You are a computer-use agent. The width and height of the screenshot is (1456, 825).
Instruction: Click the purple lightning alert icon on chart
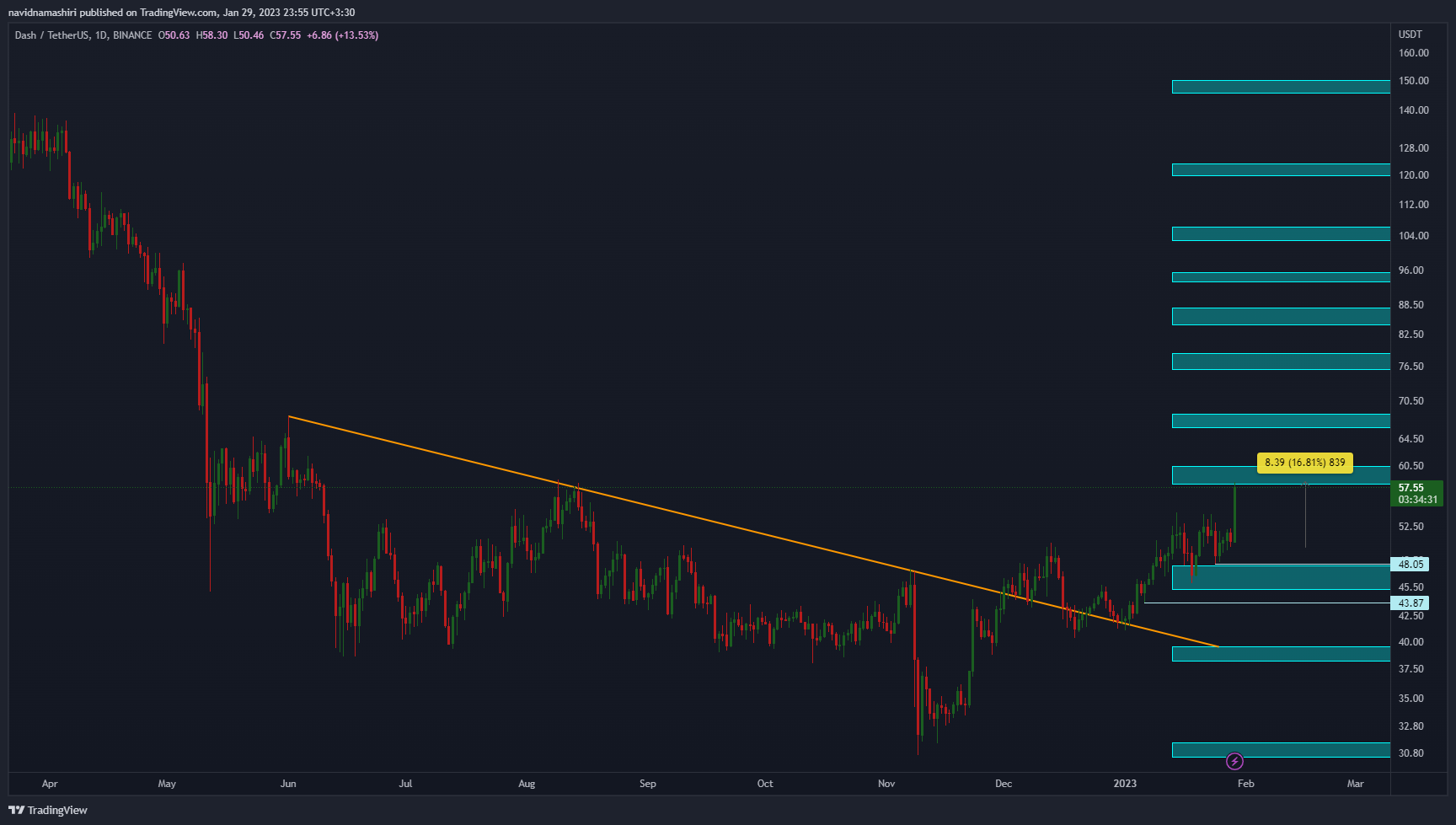point(1234,761)
